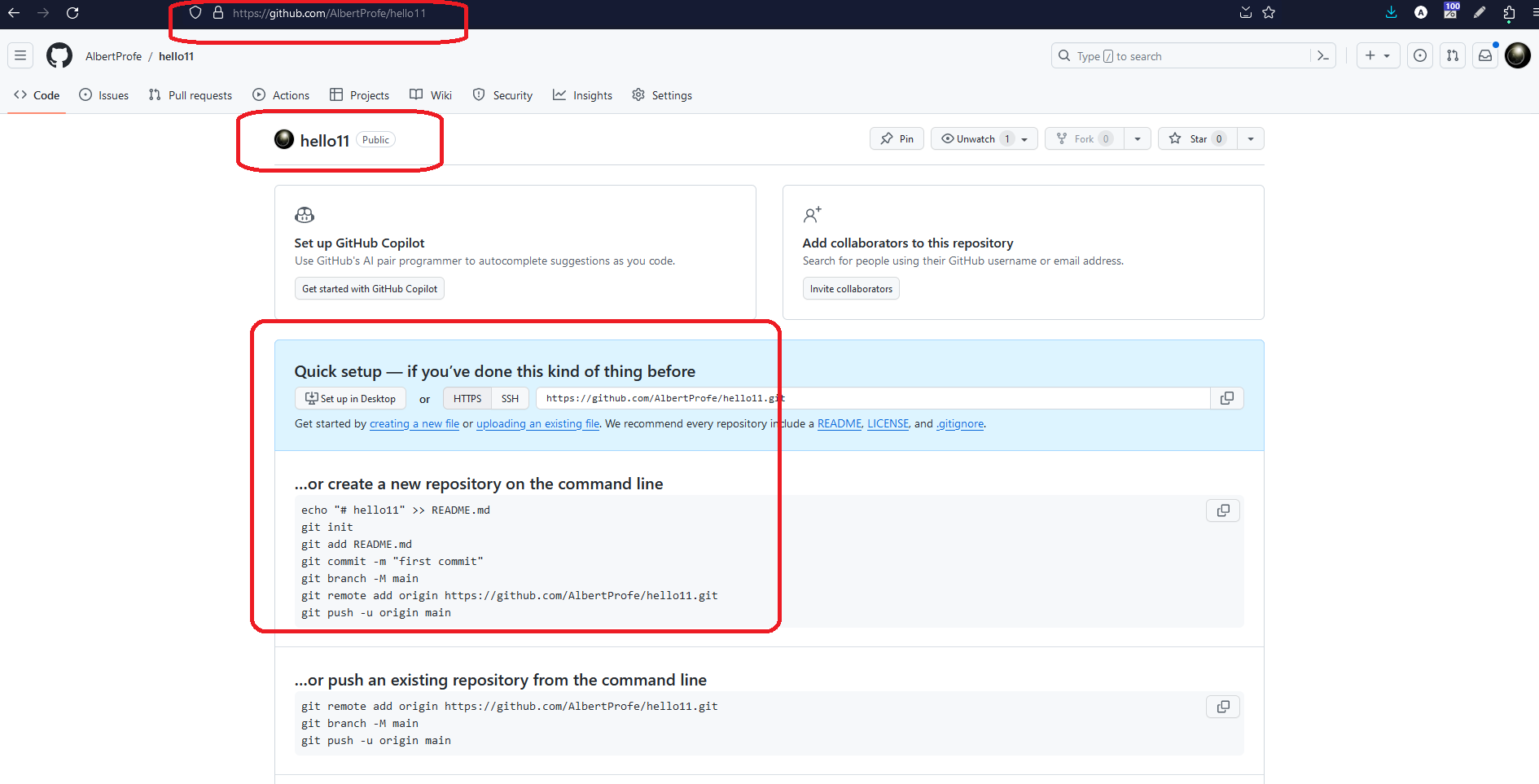Follow the creating a new file link
1539x784 pixels.
point(414,423)
